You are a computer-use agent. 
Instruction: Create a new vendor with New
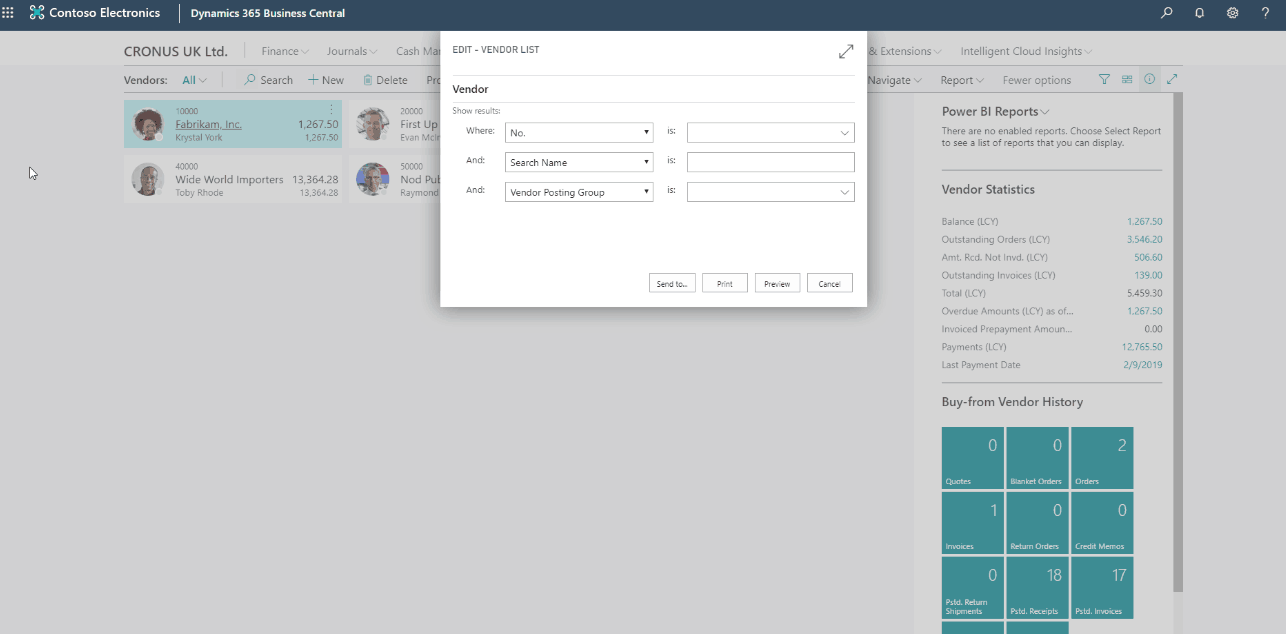pos(326,80)
